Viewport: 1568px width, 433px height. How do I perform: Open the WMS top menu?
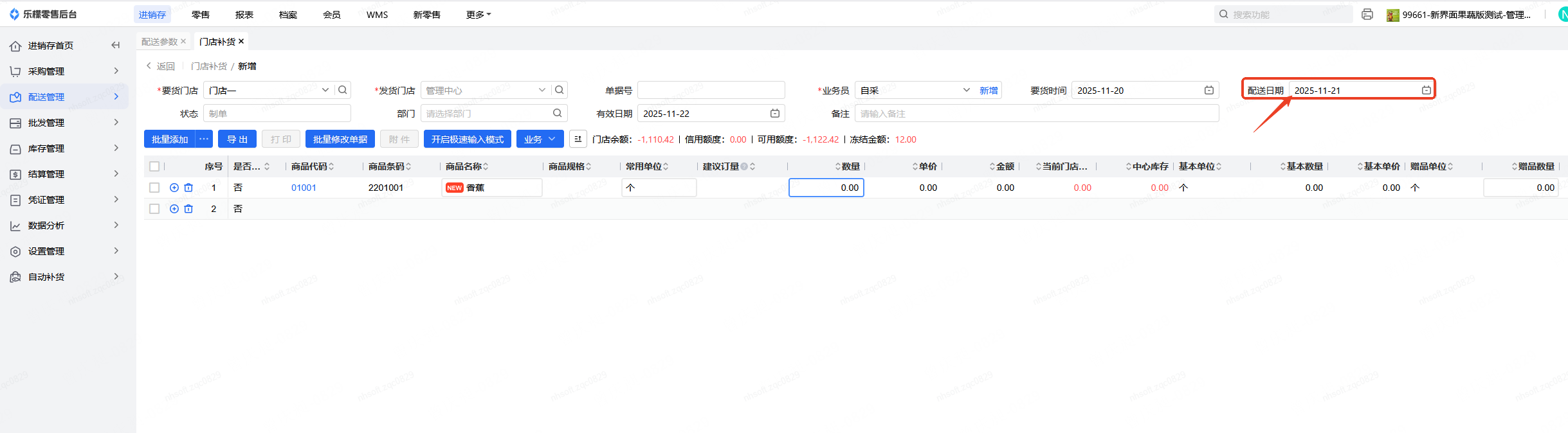378,14
